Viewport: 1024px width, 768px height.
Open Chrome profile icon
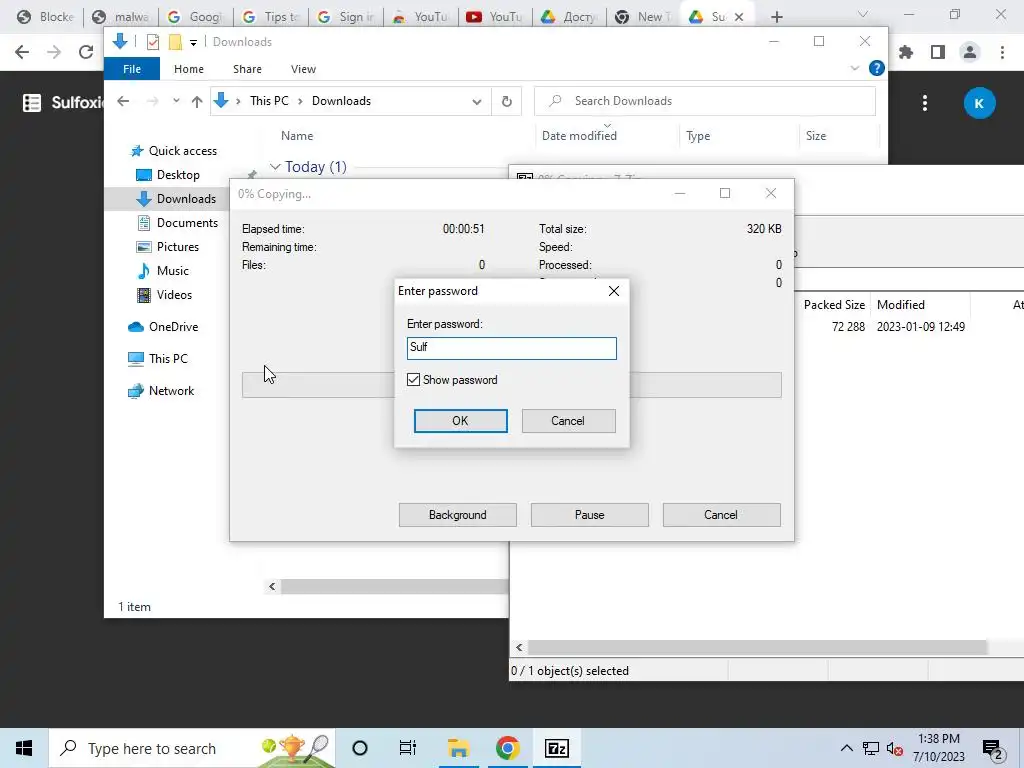pyautogui.click(x=970, y=52)
